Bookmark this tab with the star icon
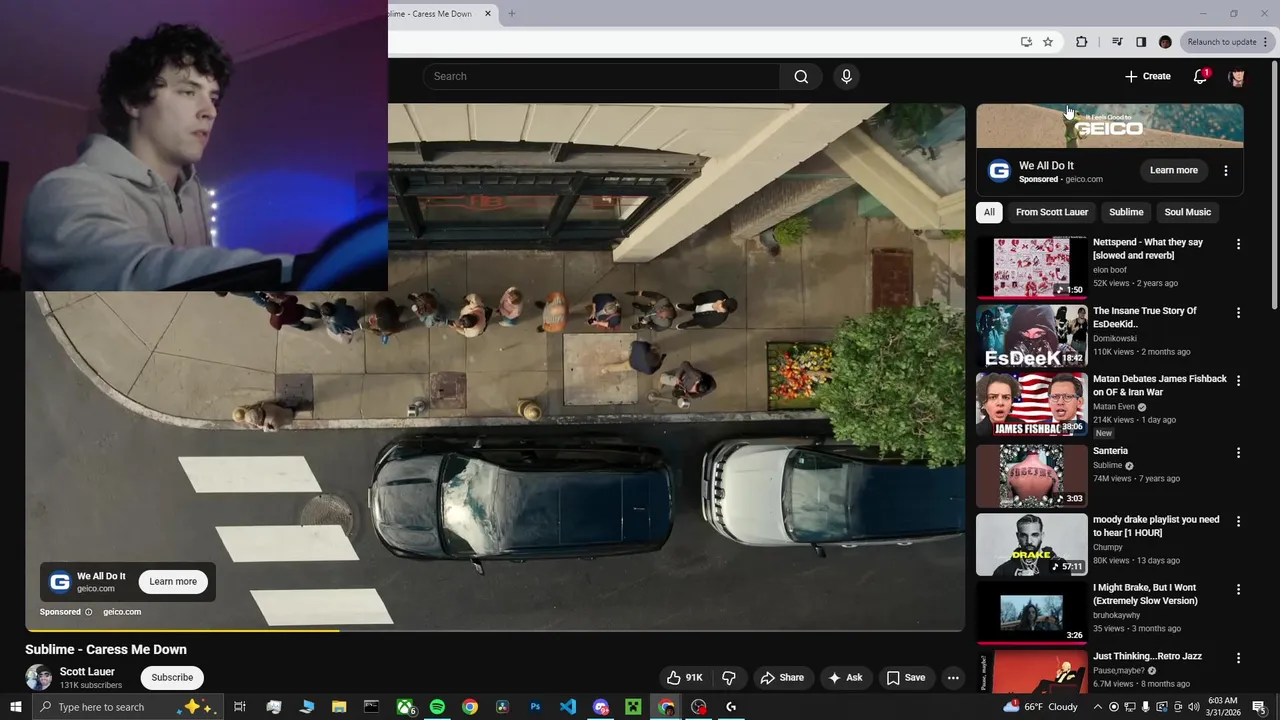1280x720 pixels. tap(1048, 42)
